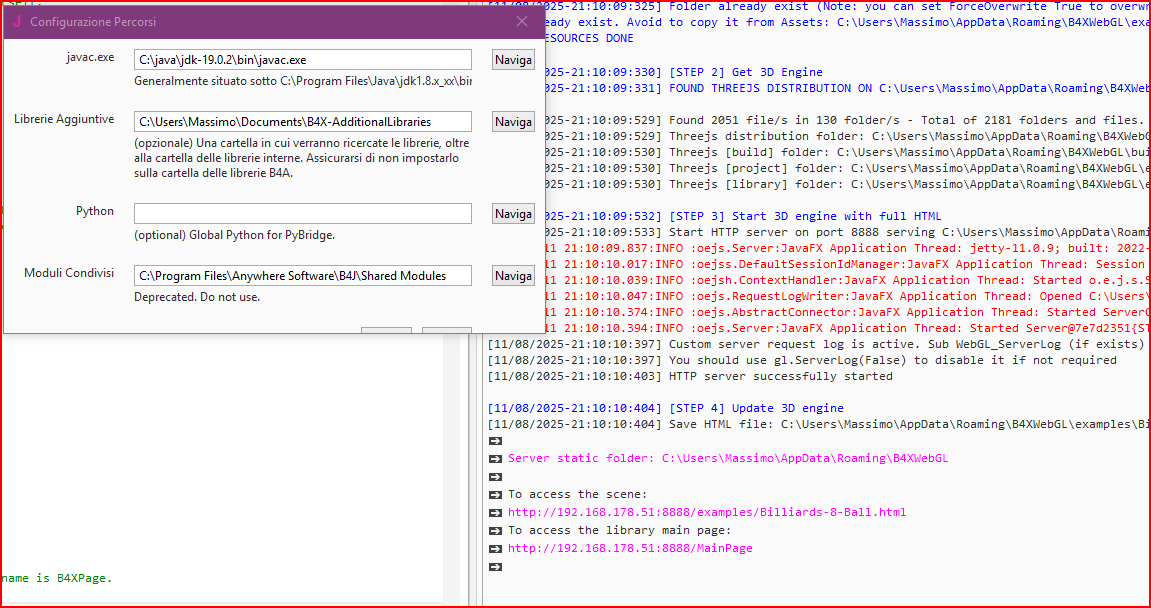Click the 'Deprecated. Do not use.' note
This screenshot has width=1151, height=608.
(197, 297)
